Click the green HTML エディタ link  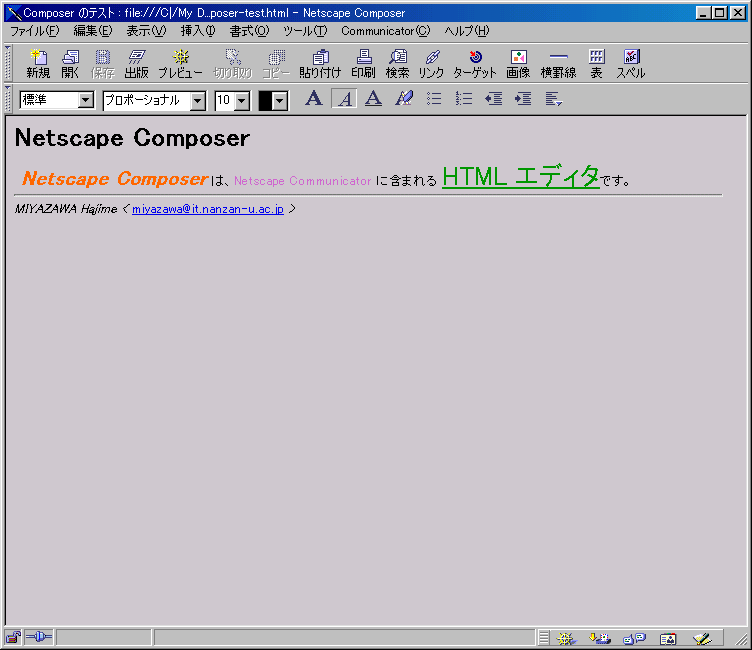pyautogui.click(x=521, y=177)
